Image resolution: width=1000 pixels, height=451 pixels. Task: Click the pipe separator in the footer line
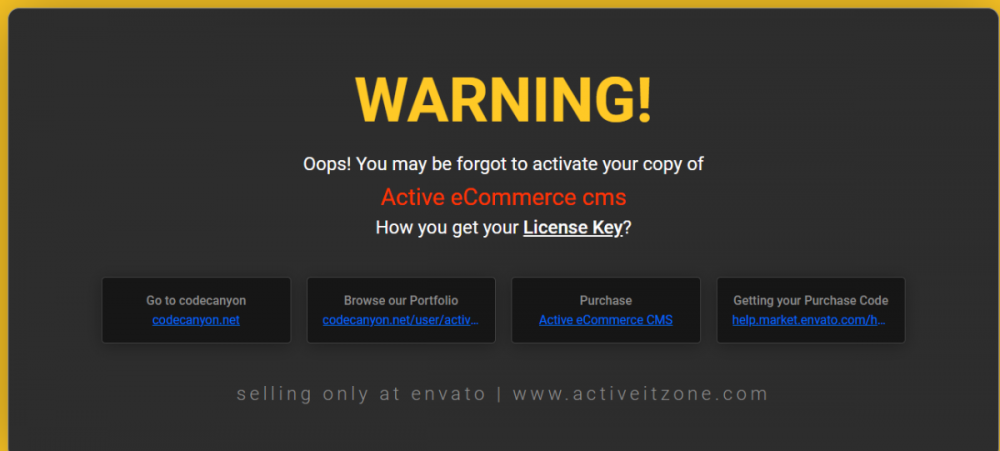[499, 394]
